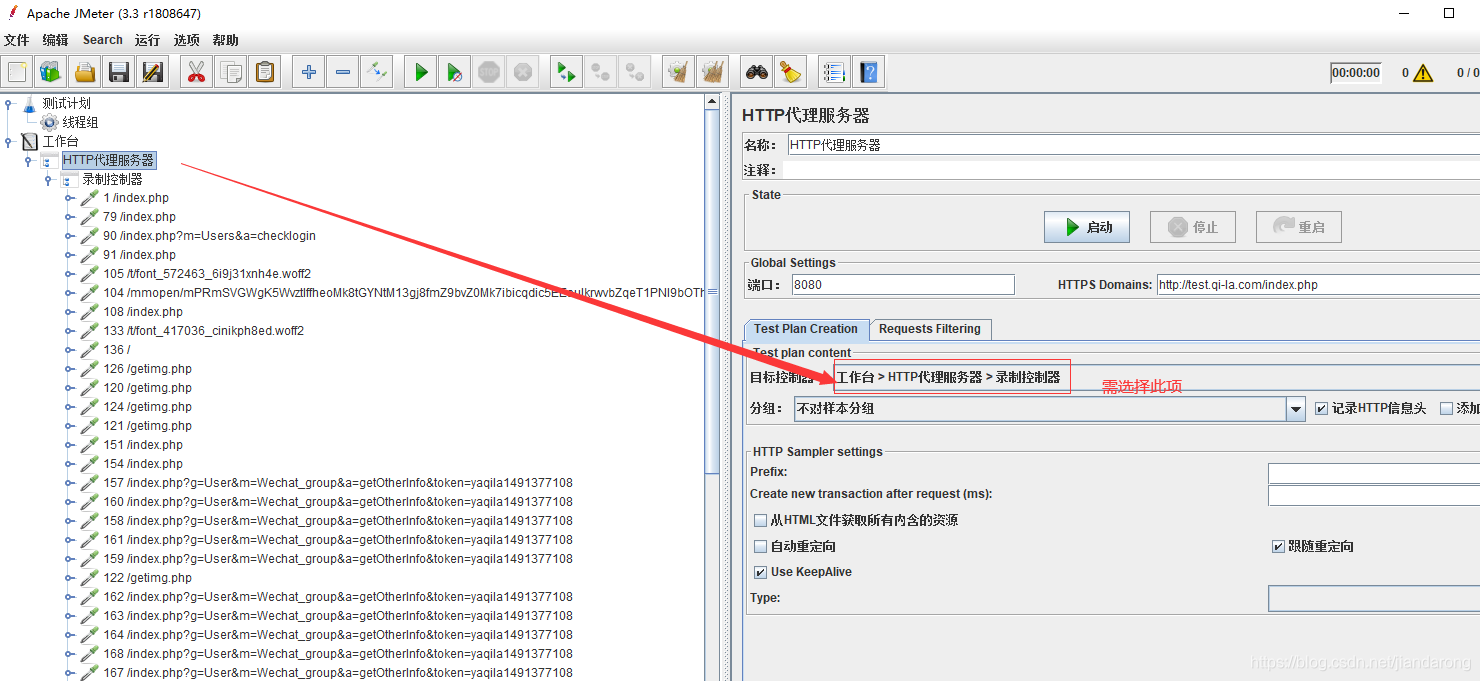This screenshot has height=681, width=1480.
Task: Open the Search menu
Action: [103, 40]
